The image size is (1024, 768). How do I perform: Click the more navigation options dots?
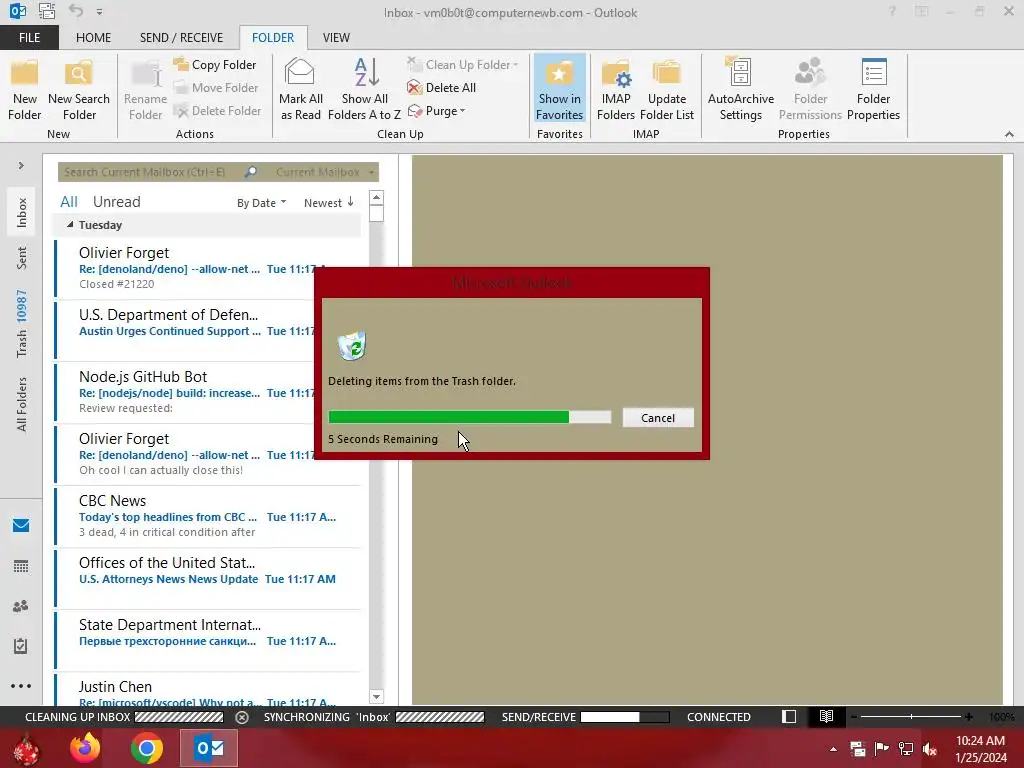tap(21, 686)
